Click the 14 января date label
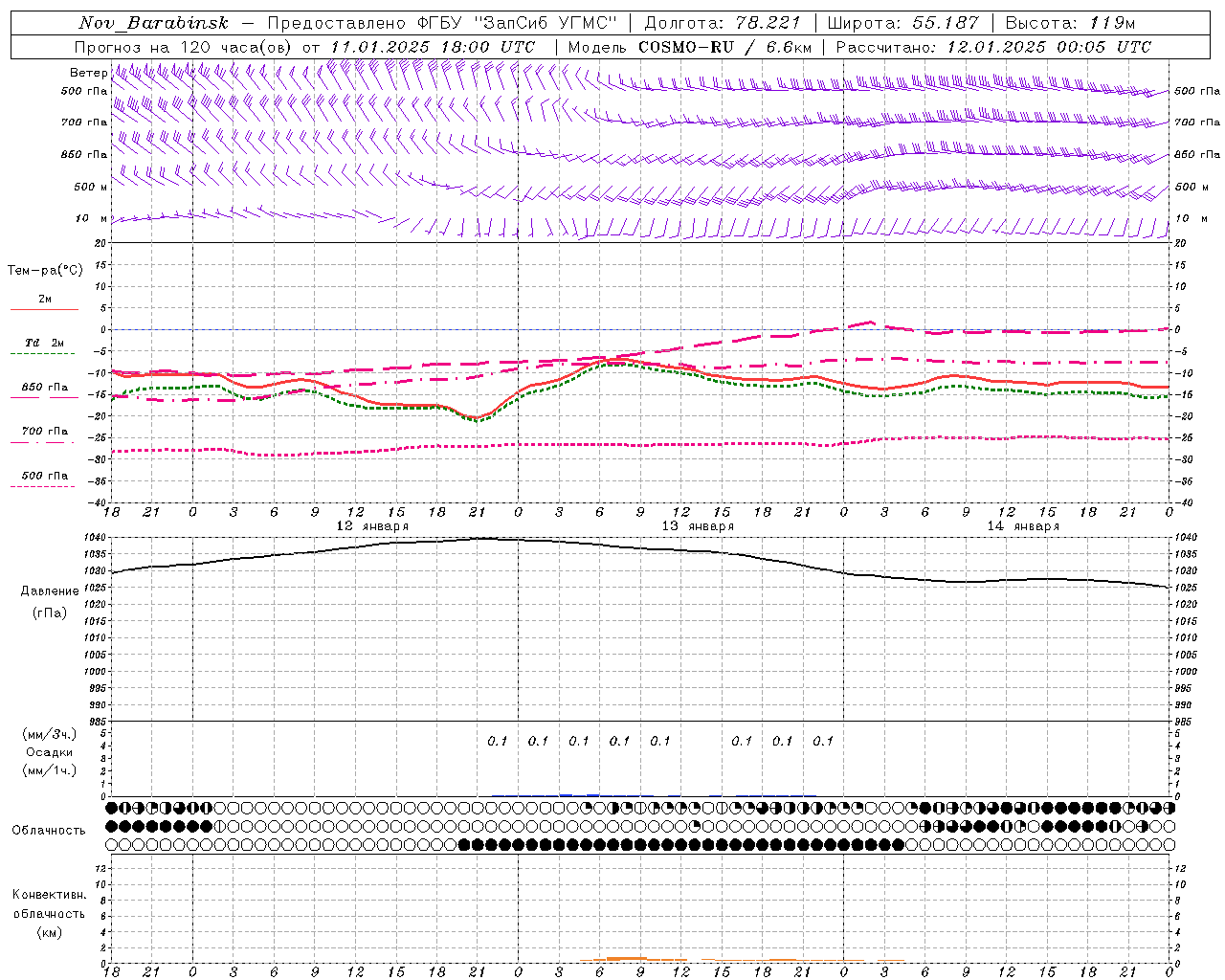The height and width of the screenshot is (980, 1225). (x=1023, y=526)
